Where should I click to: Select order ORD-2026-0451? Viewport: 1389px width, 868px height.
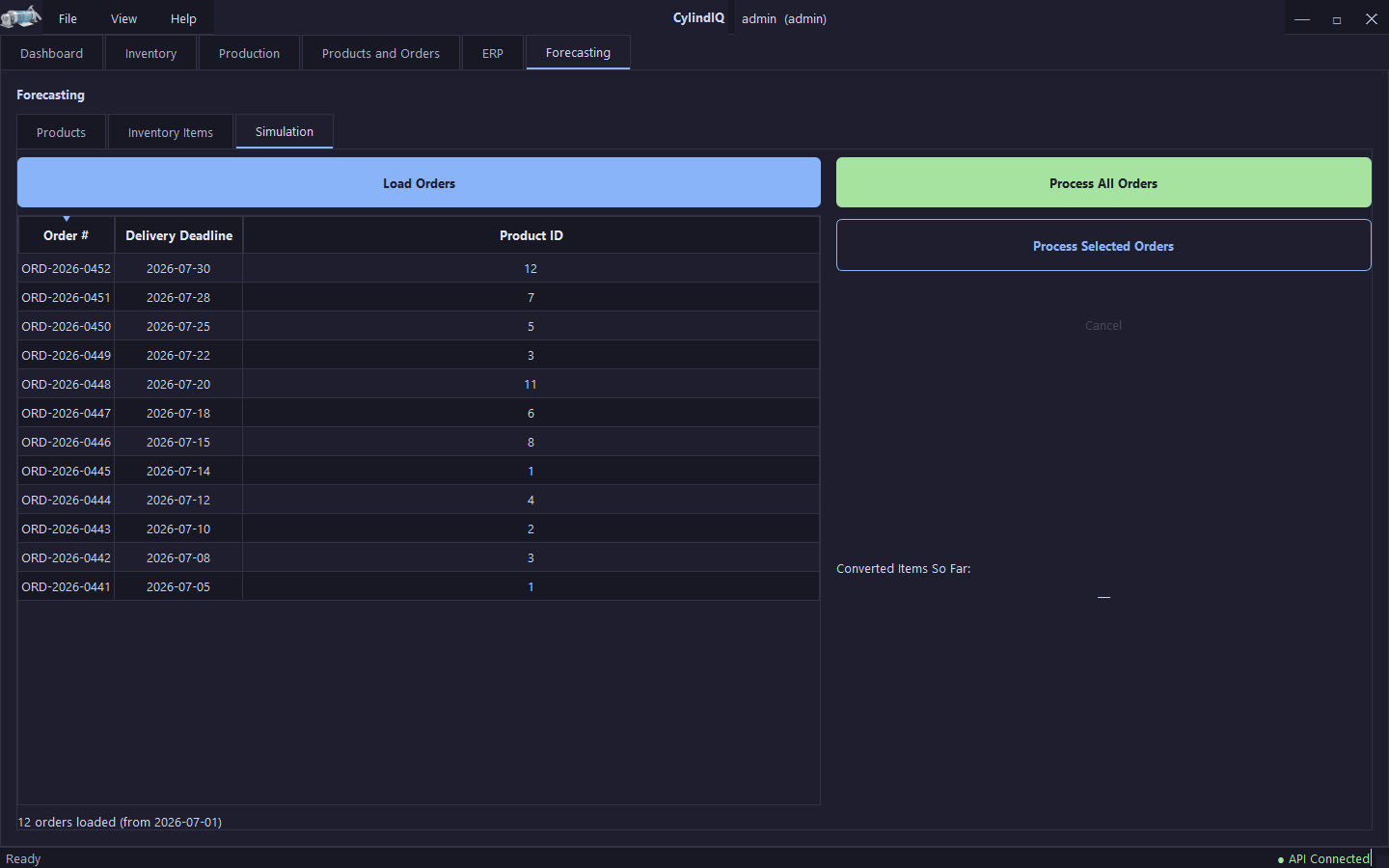pos(67,297)
